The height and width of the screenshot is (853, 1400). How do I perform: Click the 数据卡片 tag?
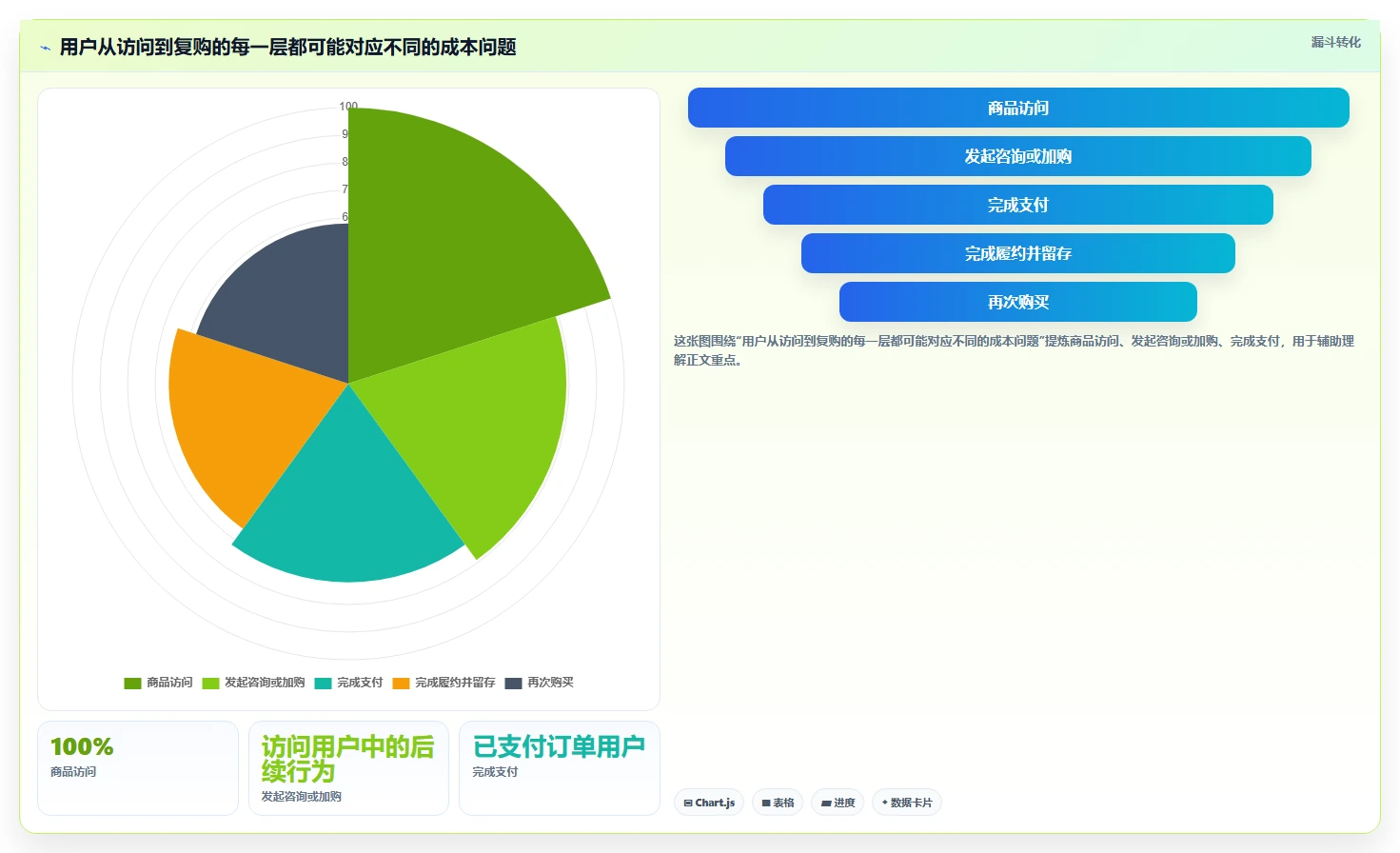907,803
